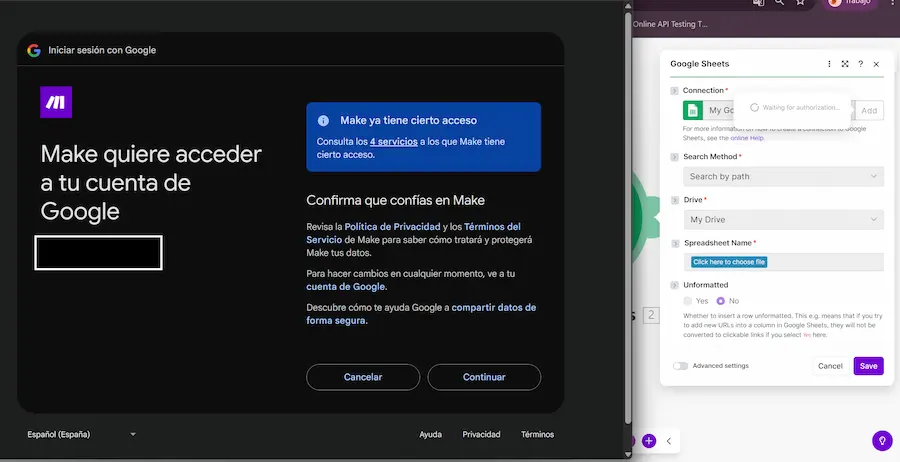Open the Trabajo browser profile

point(850,2)
